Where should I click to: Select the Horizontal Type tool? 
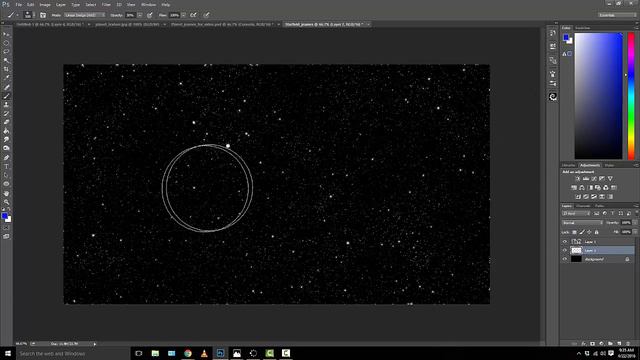6,167
